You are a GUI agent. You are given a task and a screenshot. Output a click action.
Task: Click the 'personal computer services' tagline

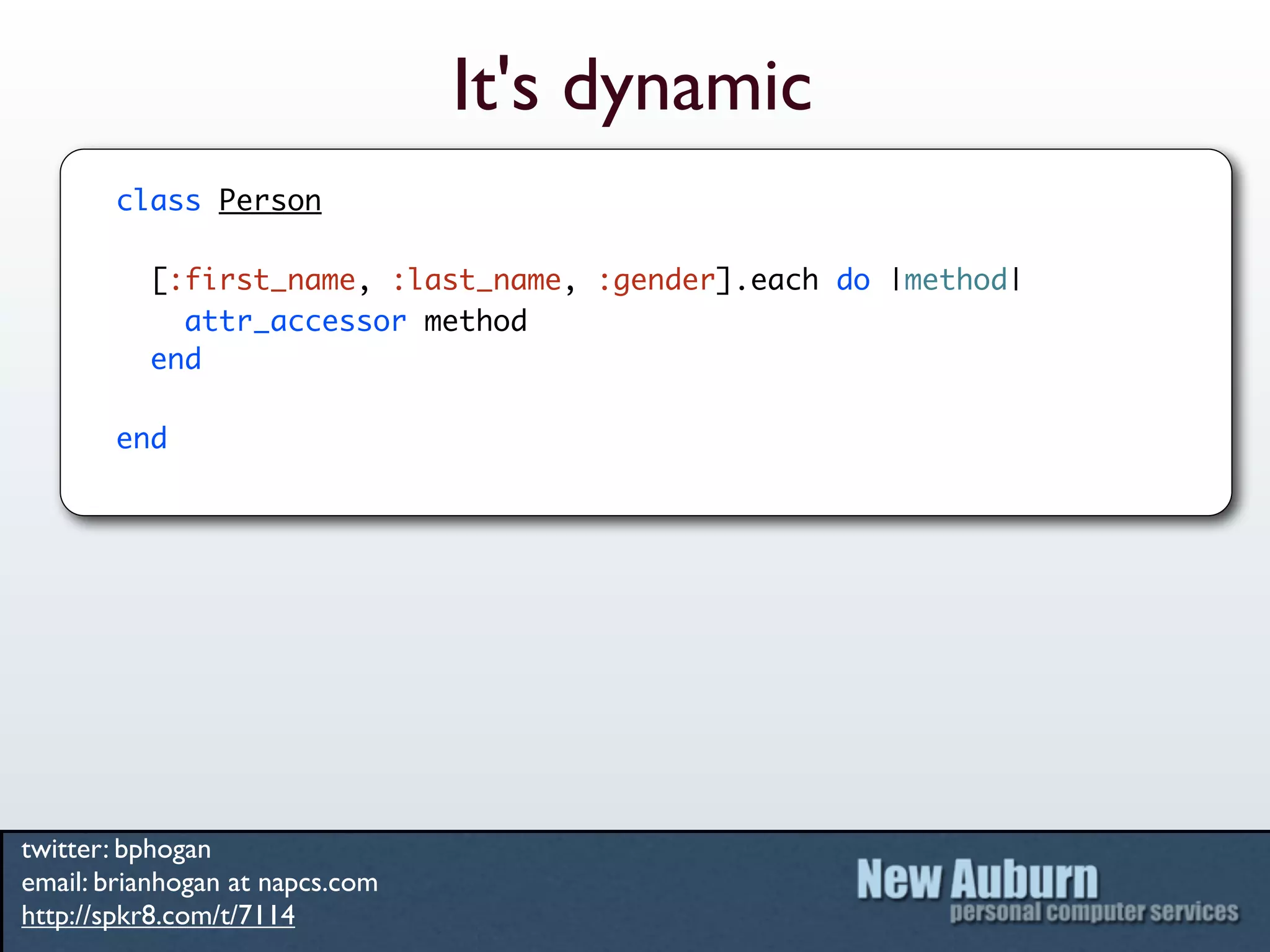click(1094, 912)
